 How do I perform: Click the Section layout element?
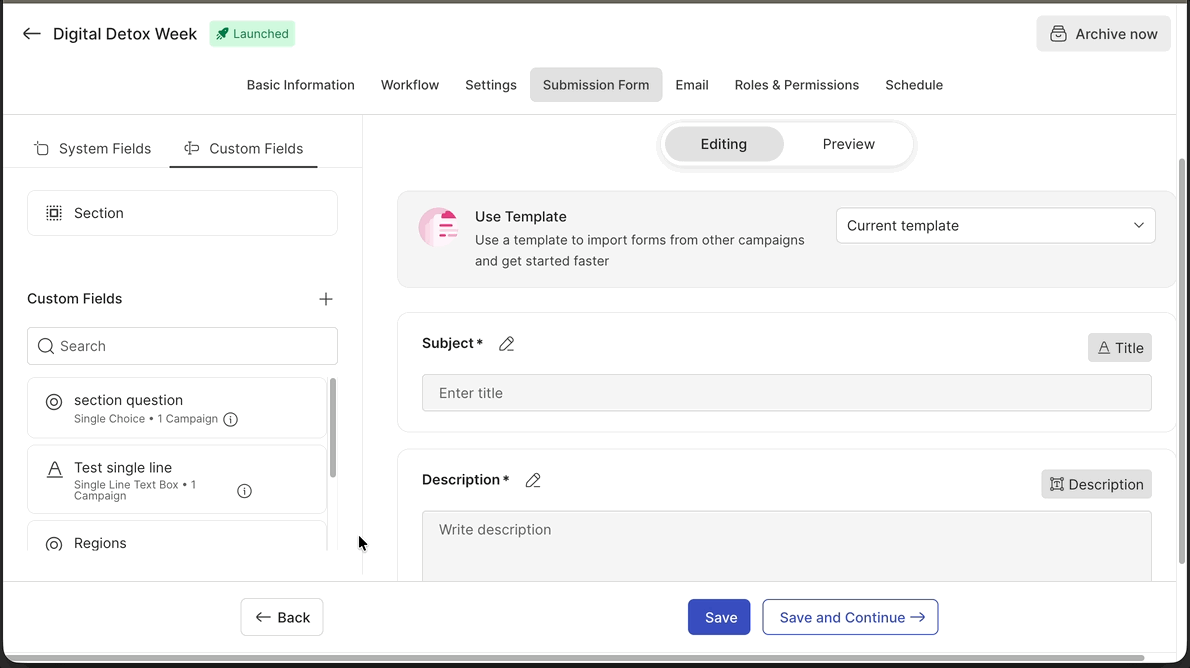(182, 213)
